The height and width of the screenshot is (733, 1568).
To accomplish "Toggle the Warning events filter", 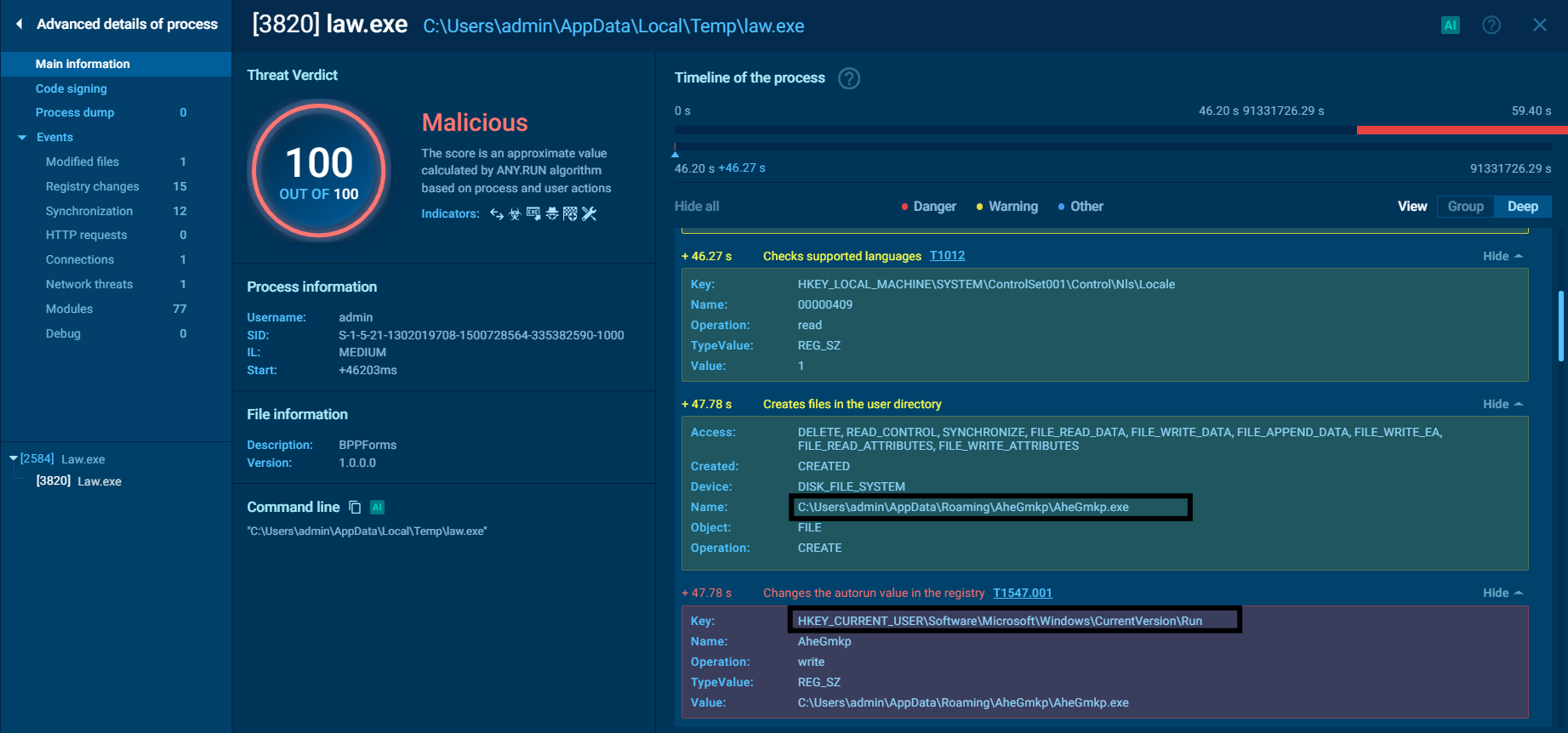I will coord(1007,207).
